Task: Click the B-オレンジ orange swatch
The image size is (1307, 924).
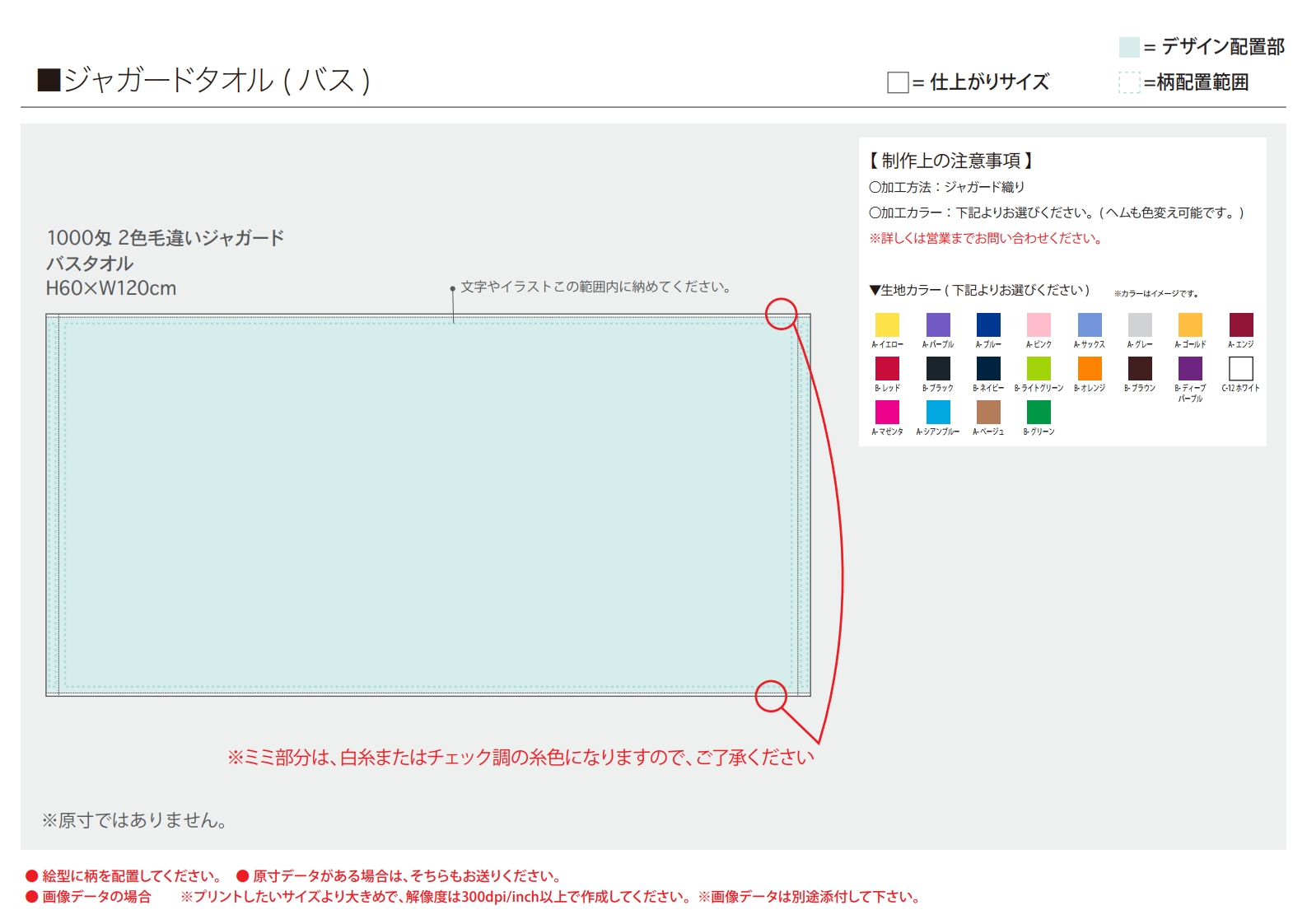Action: coord(1090,368)
